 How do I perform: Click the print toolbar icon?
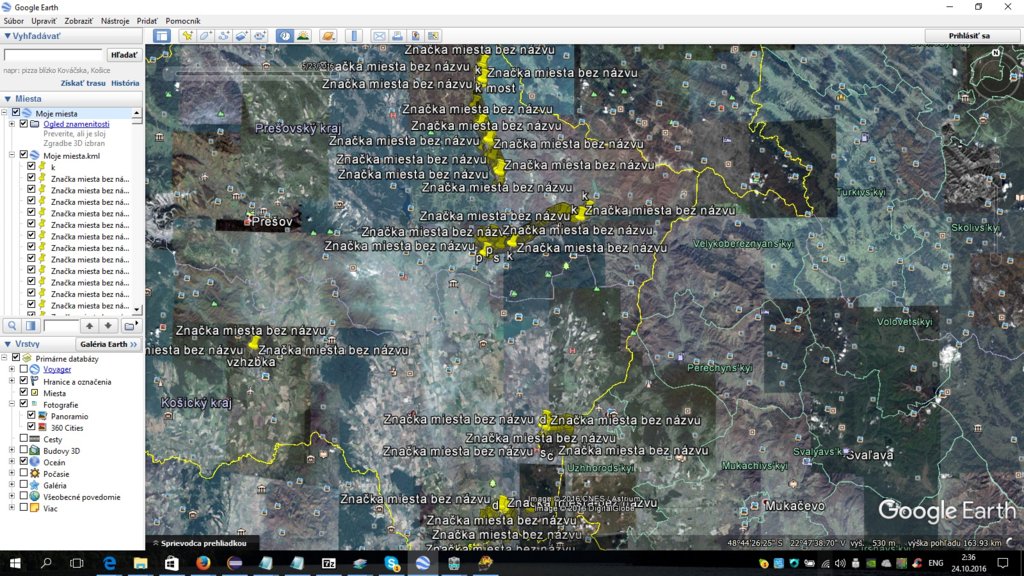tap(397, 36)
